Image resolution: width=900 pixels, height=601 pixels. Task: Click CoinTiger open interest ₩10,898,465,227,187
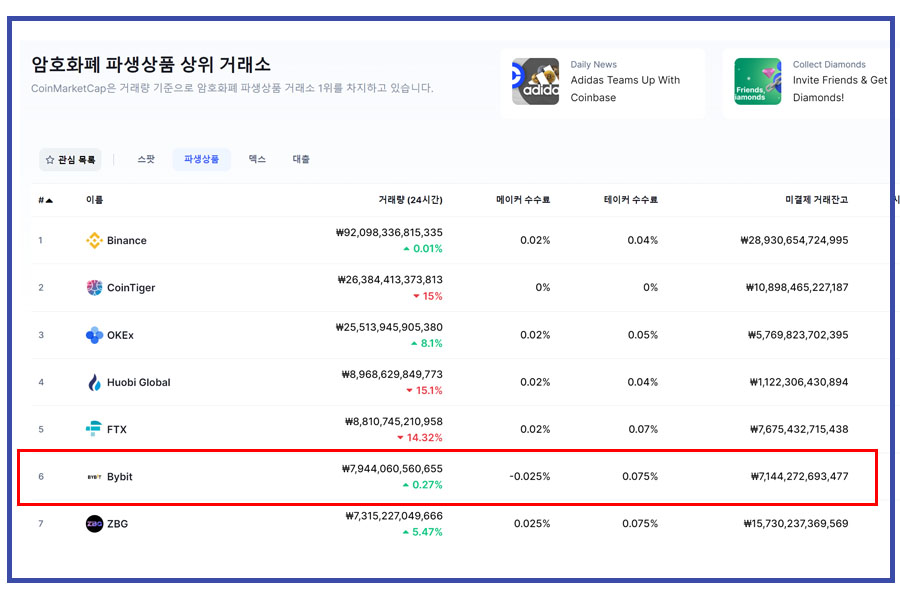(x=797, y=288)
